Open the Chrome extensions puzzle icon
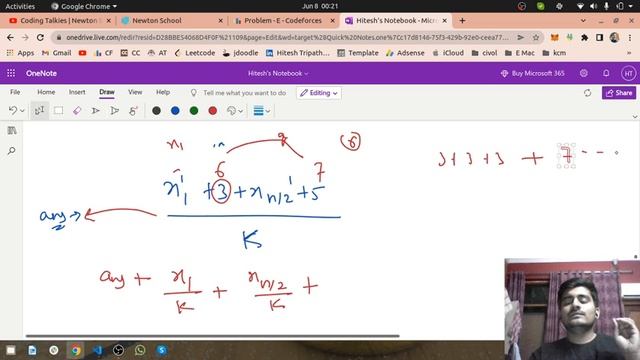 584,38
